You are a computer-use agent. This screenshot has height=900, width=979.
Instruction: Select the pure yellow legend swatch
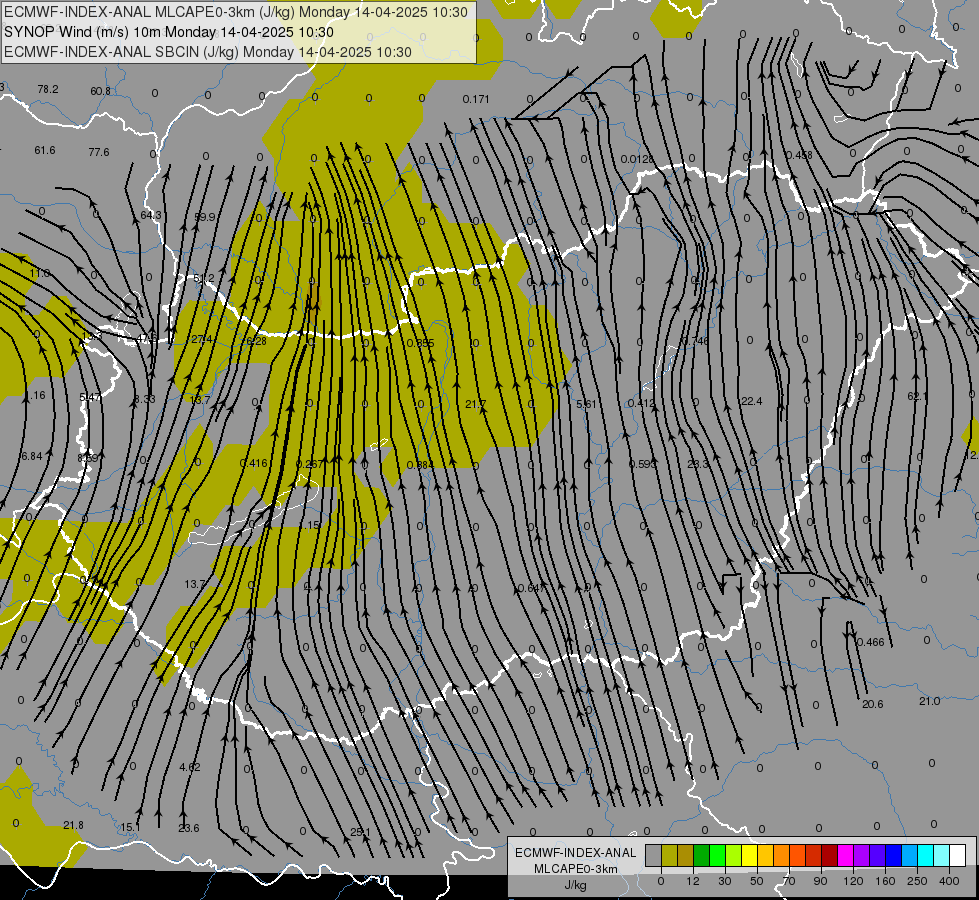(750, 856)
